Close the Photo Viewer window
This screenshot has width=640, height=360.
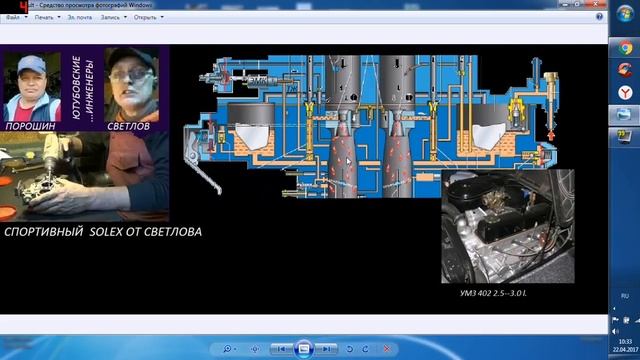pos(596,4)
